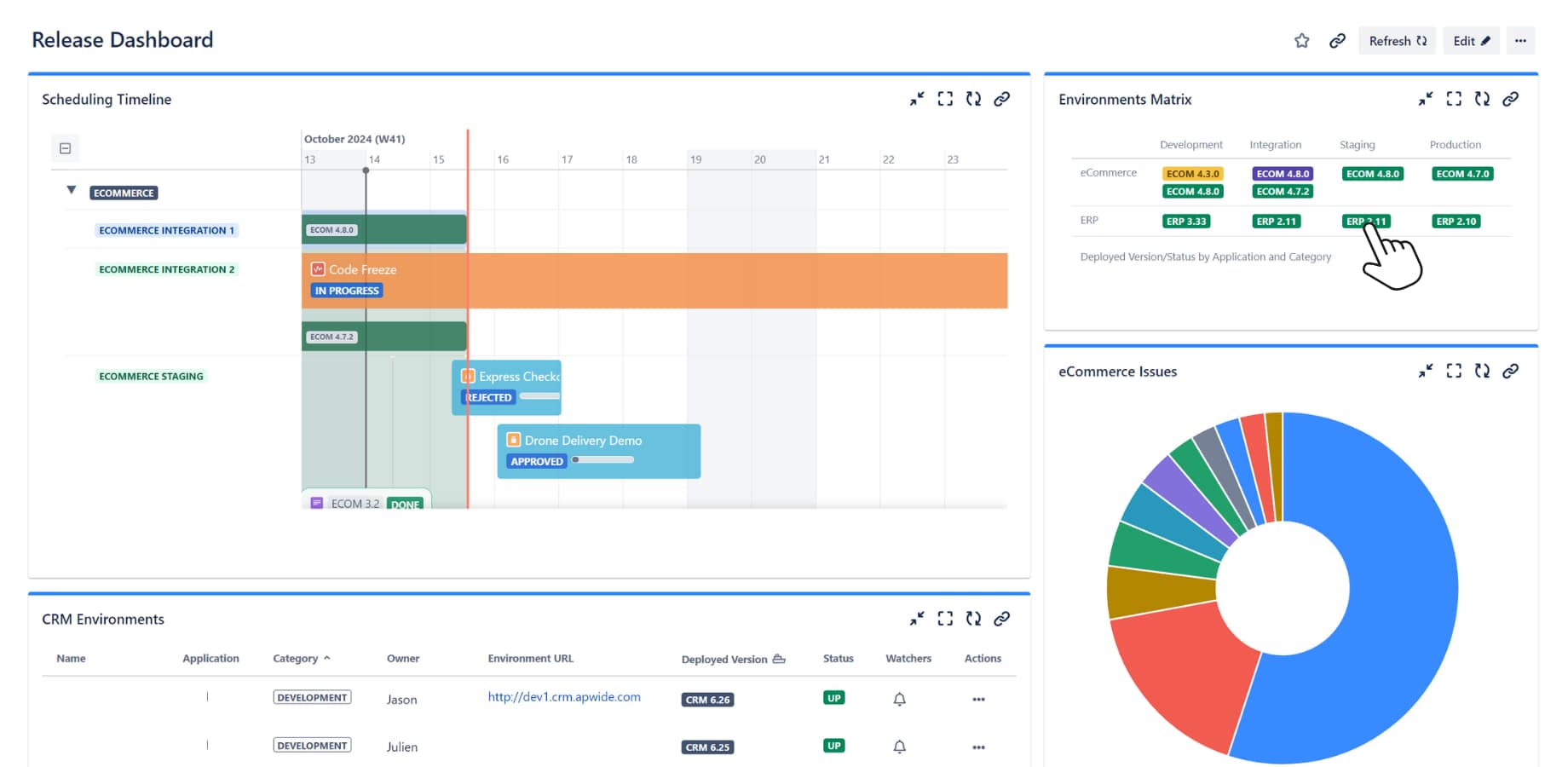1568x767 pixels.
Task: Click the Refresh dashboard button
Action: coord(1397,41)
